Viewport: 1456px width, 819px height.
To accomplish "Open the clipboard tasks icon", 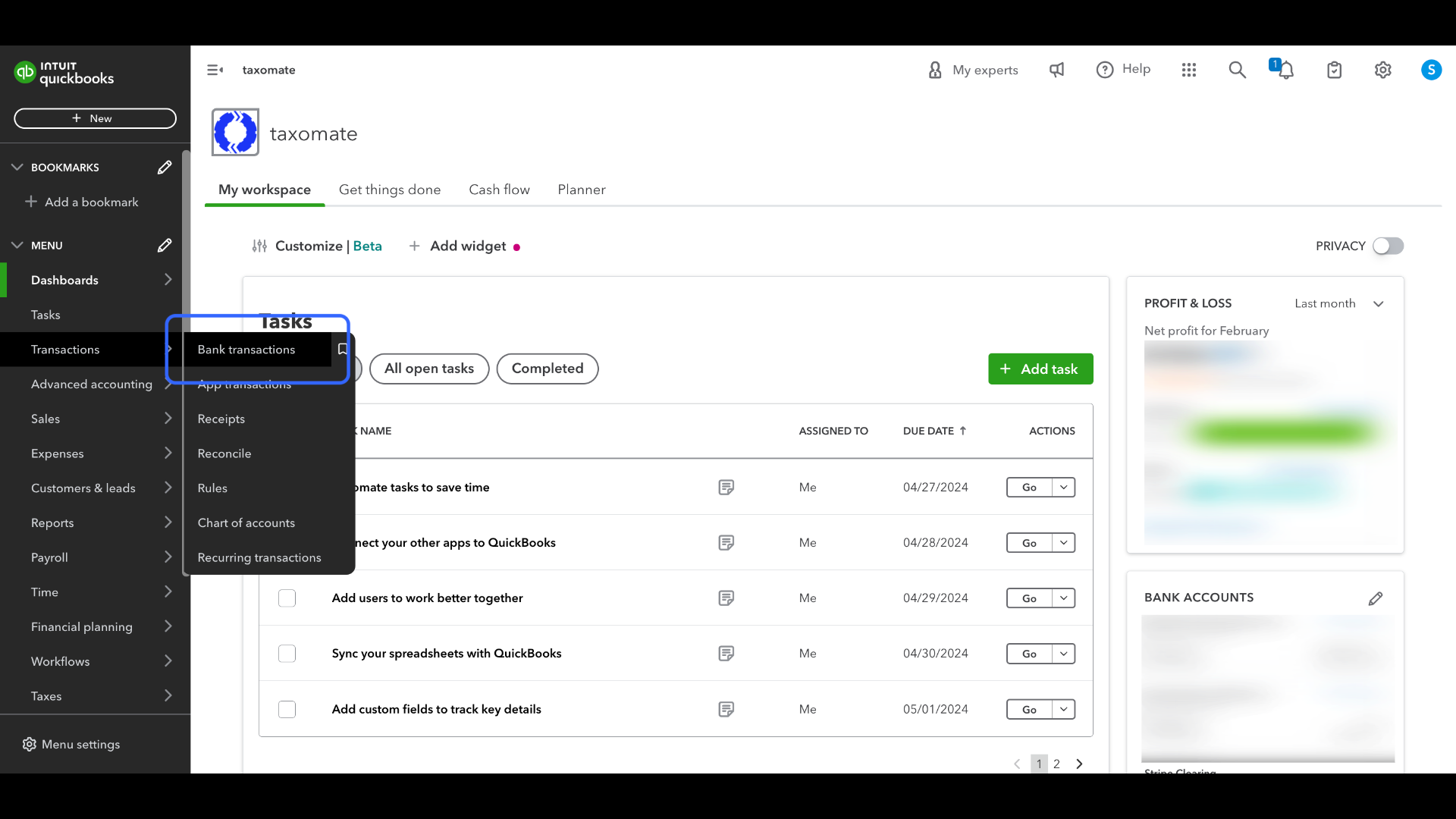I will click(x=1335, y=71).
